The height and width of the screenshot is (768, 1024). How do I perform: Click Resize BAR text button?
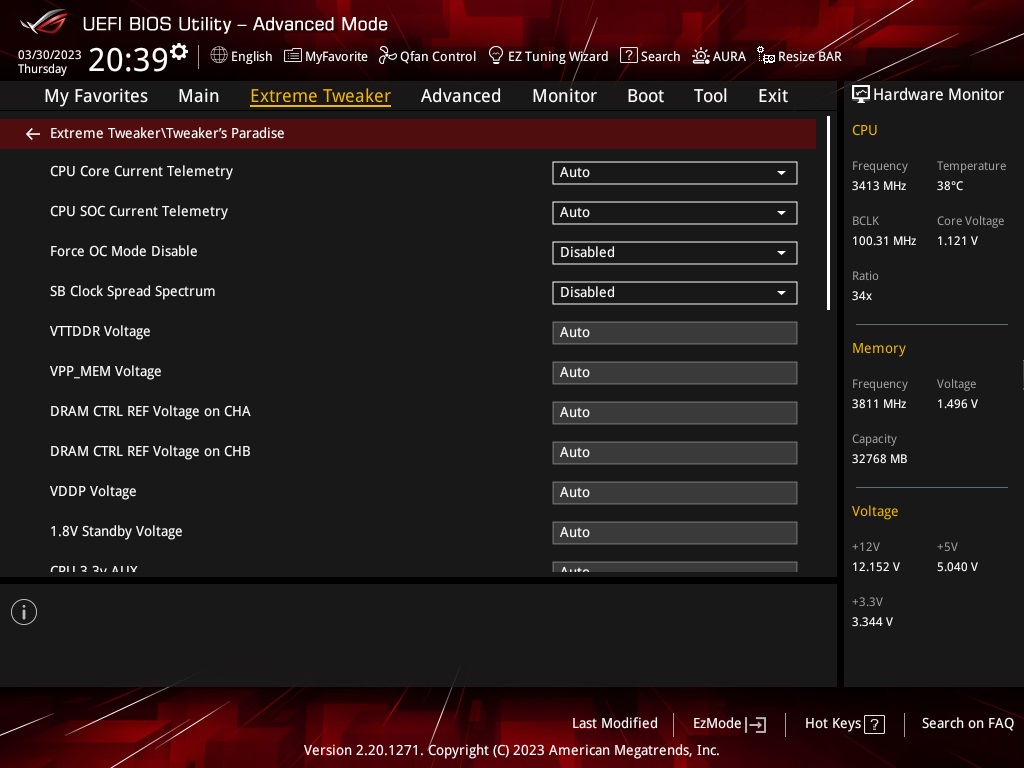tap(810, 56)
